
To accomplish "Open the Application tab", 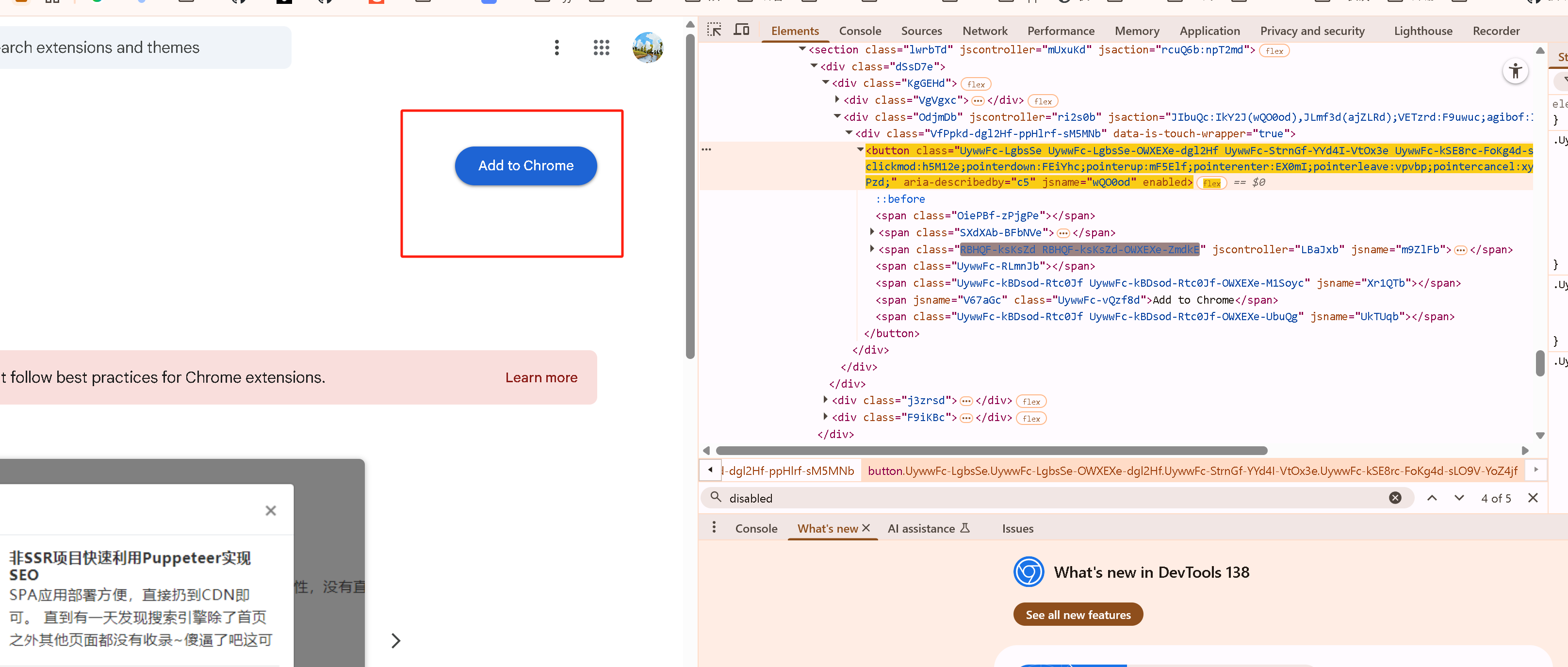I will [x=1209, y=31].
